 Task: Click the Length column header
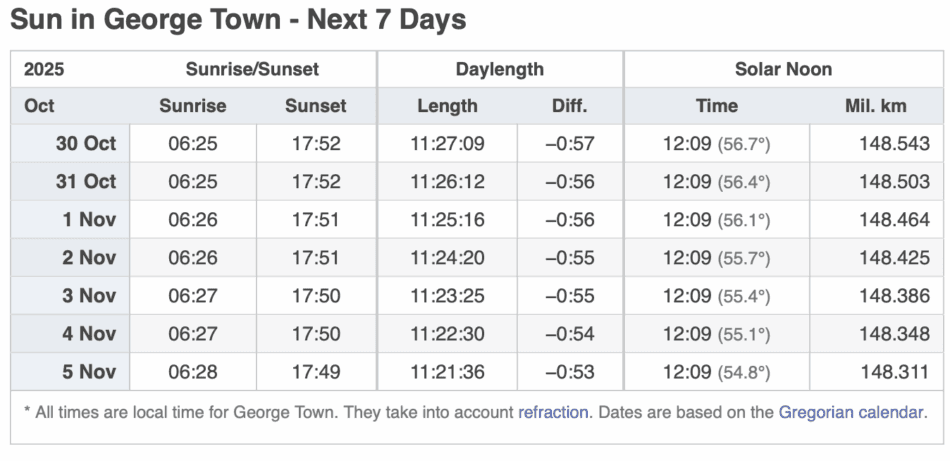point(447,106)
